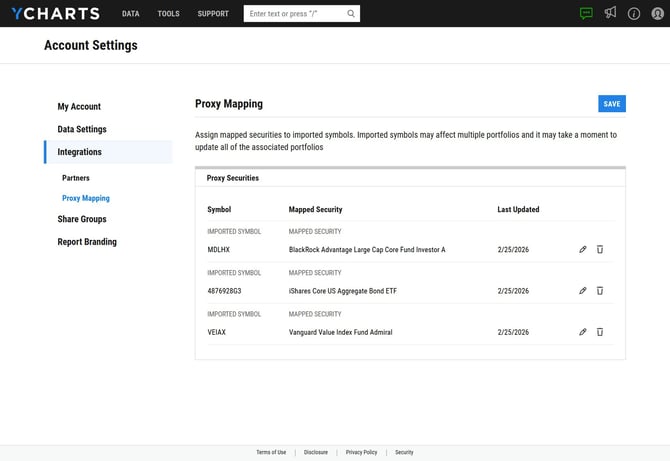This screenshot has width=670, height=461.
Task: Delete the VEIAX proxy mapping
Action: pyautogui.click(x=600, y=332)
